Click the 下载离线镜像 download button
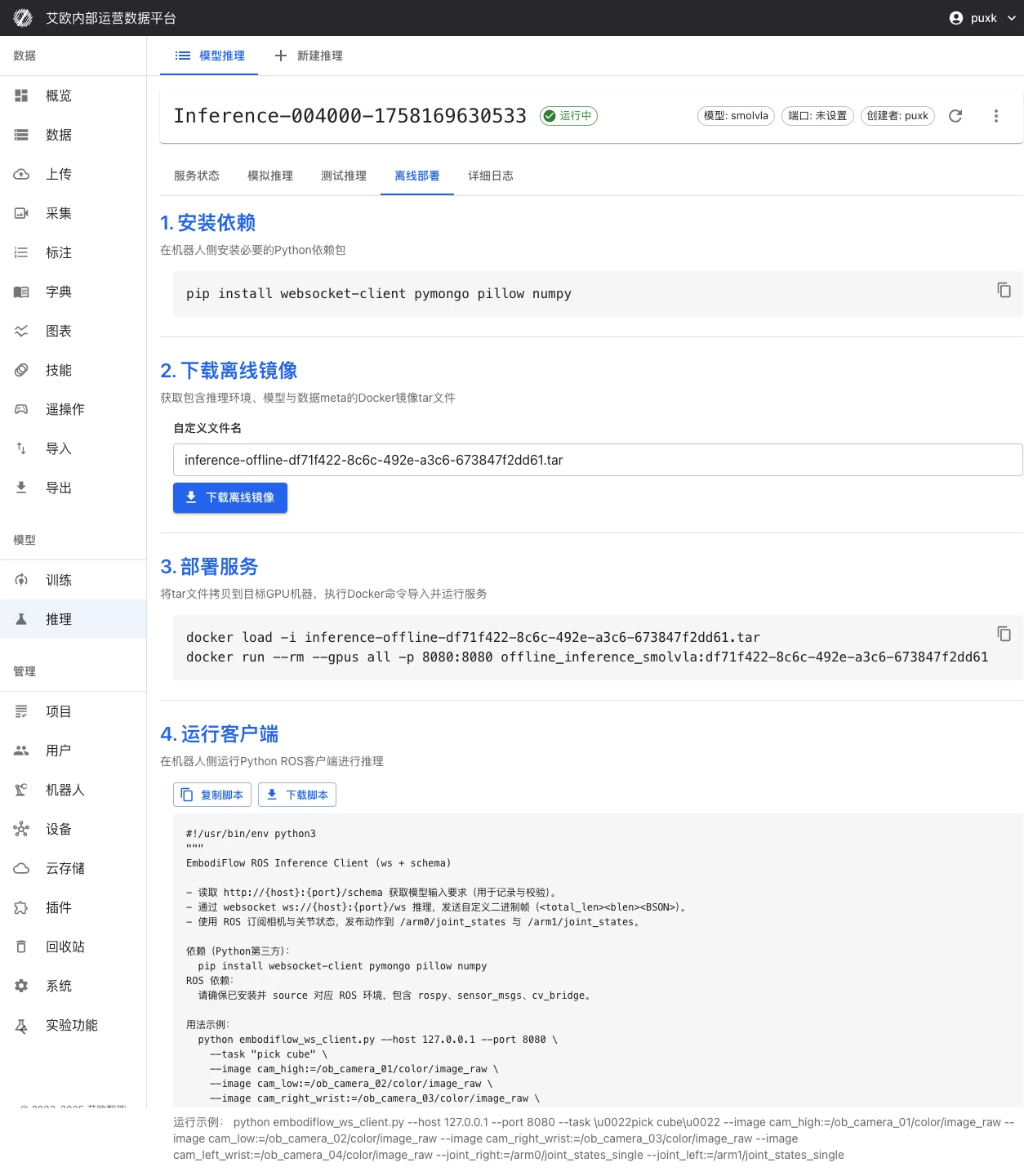Viewport: 1024px width, 1176px height. 230,497
